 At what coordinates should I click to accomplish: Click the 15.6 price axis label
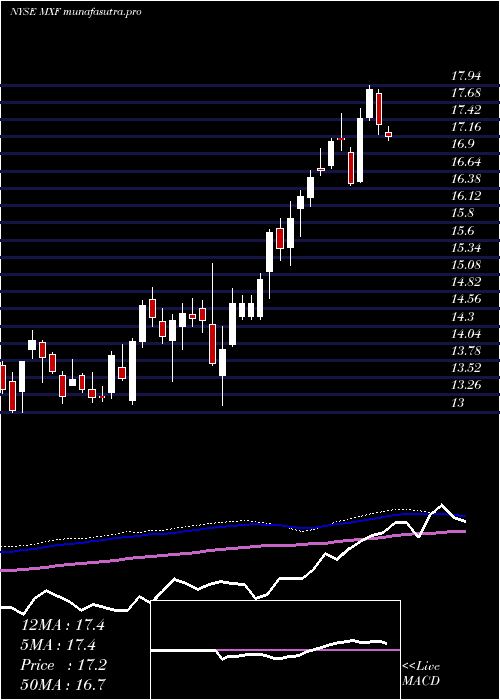[x=463, y=230]
